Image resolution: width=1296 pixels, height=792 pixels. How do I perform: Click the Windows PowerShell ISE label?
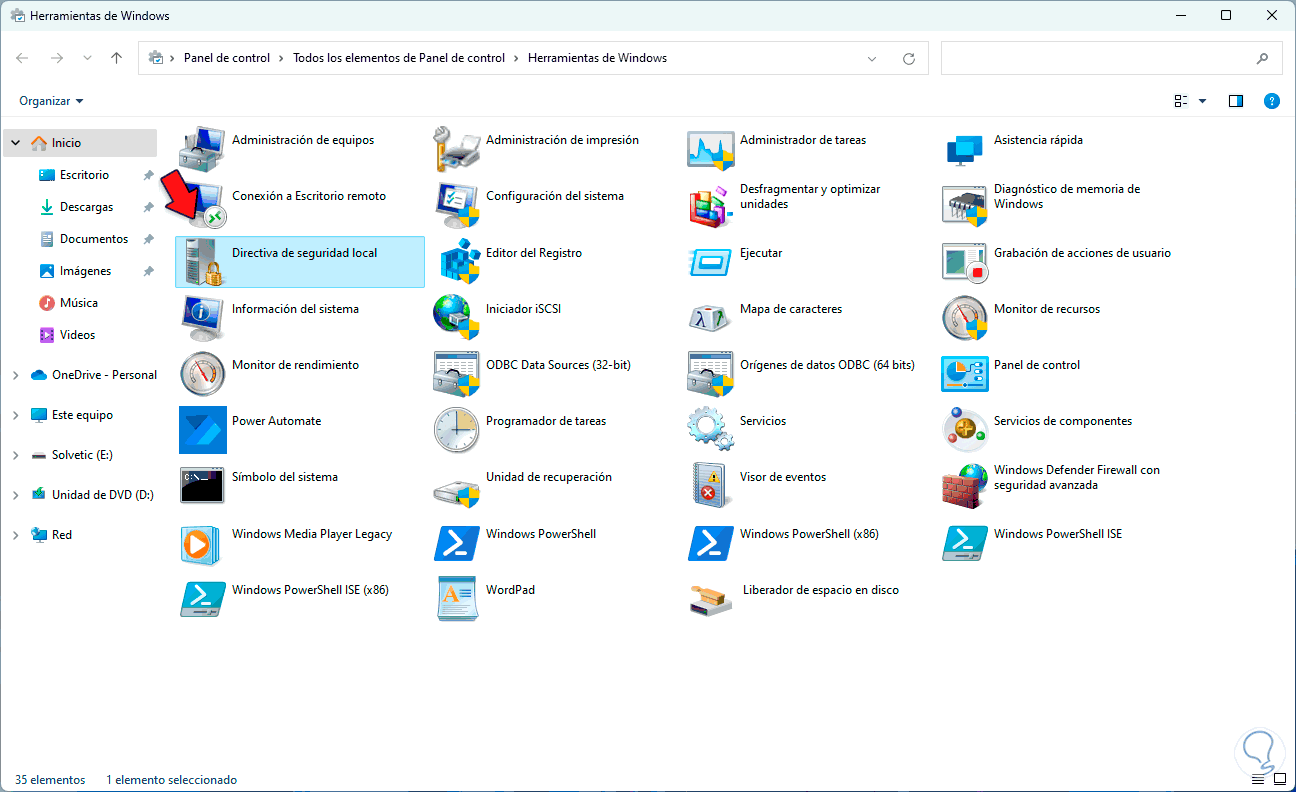coord(1058,534)
